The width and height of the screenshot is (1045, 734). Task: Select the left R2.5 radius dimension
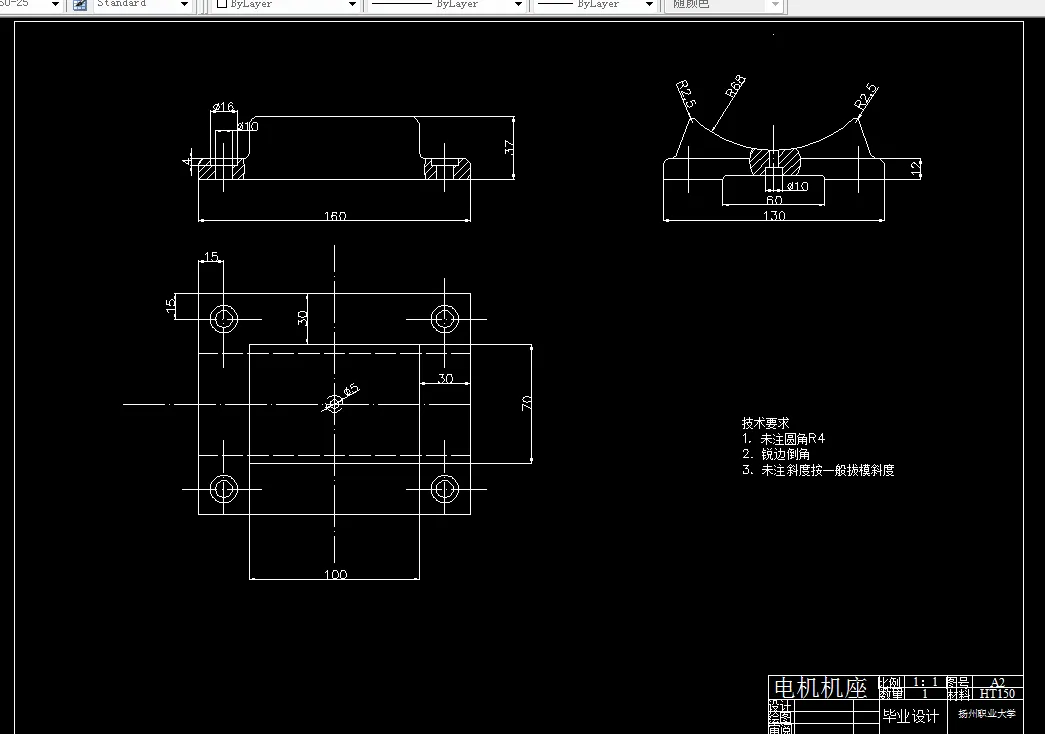click(686, 94)
